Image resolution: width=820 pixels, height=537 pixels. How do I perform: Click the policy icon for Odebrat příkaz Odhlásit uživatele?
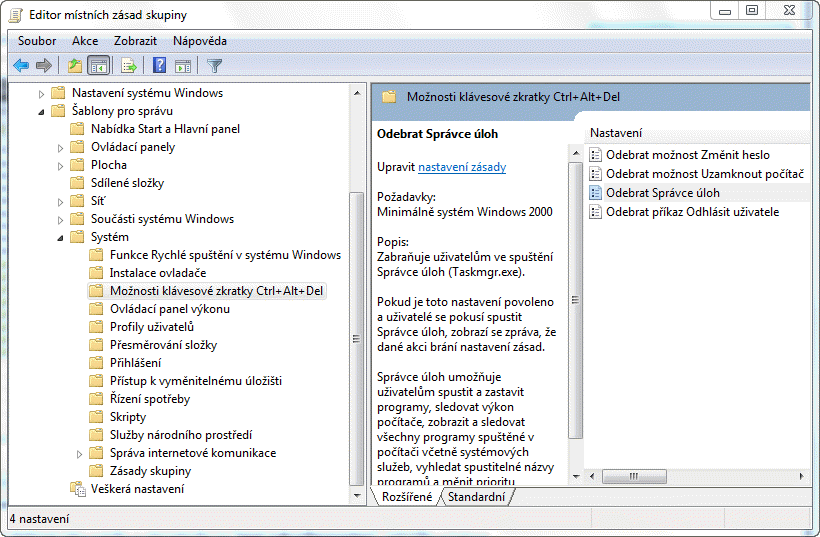pyautogui.click(x=595, y=212)
